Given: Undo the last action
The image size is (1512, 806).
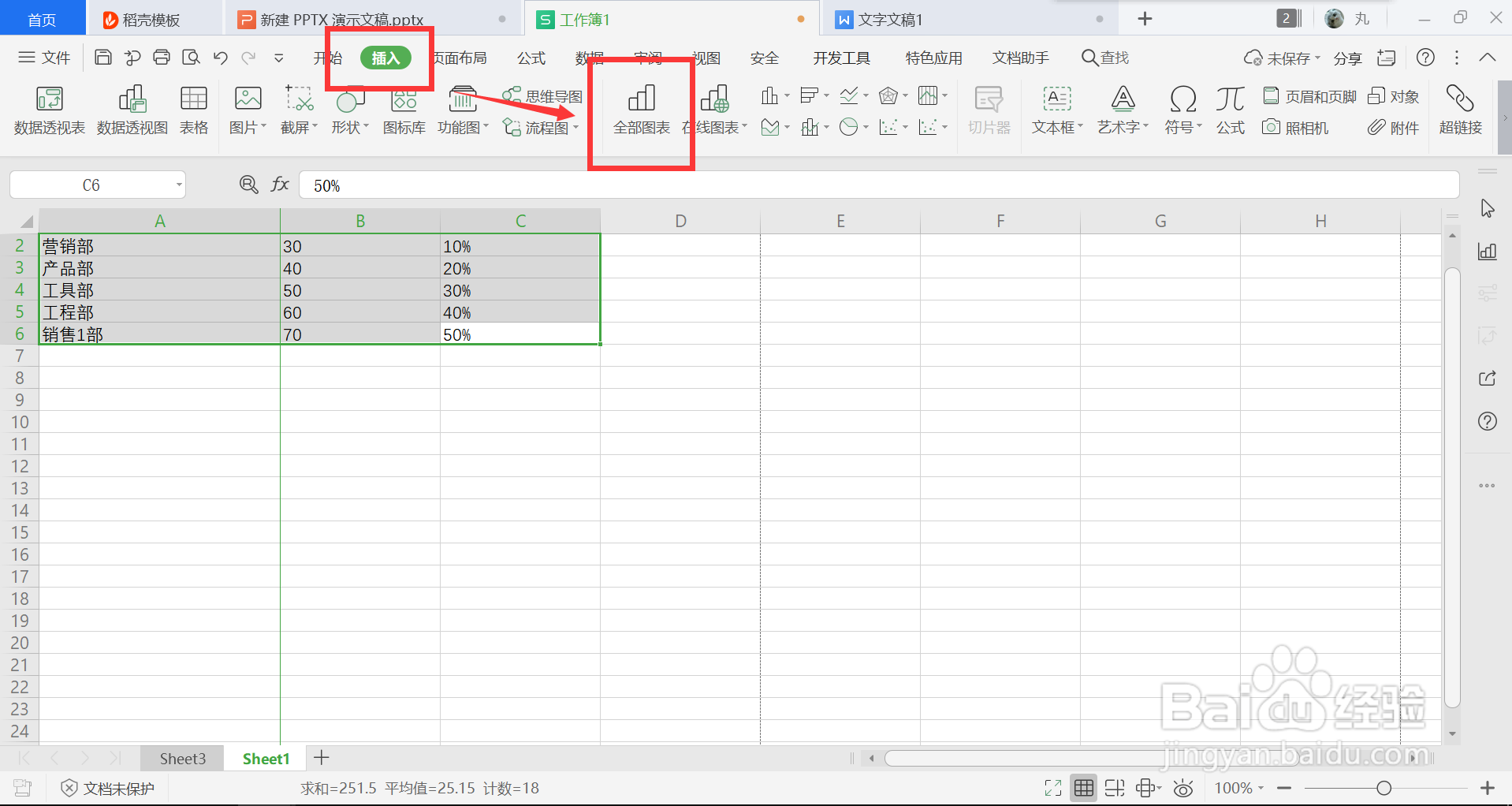Looking at the screenshot, I should pyautogui.click(x=220, y=58).
